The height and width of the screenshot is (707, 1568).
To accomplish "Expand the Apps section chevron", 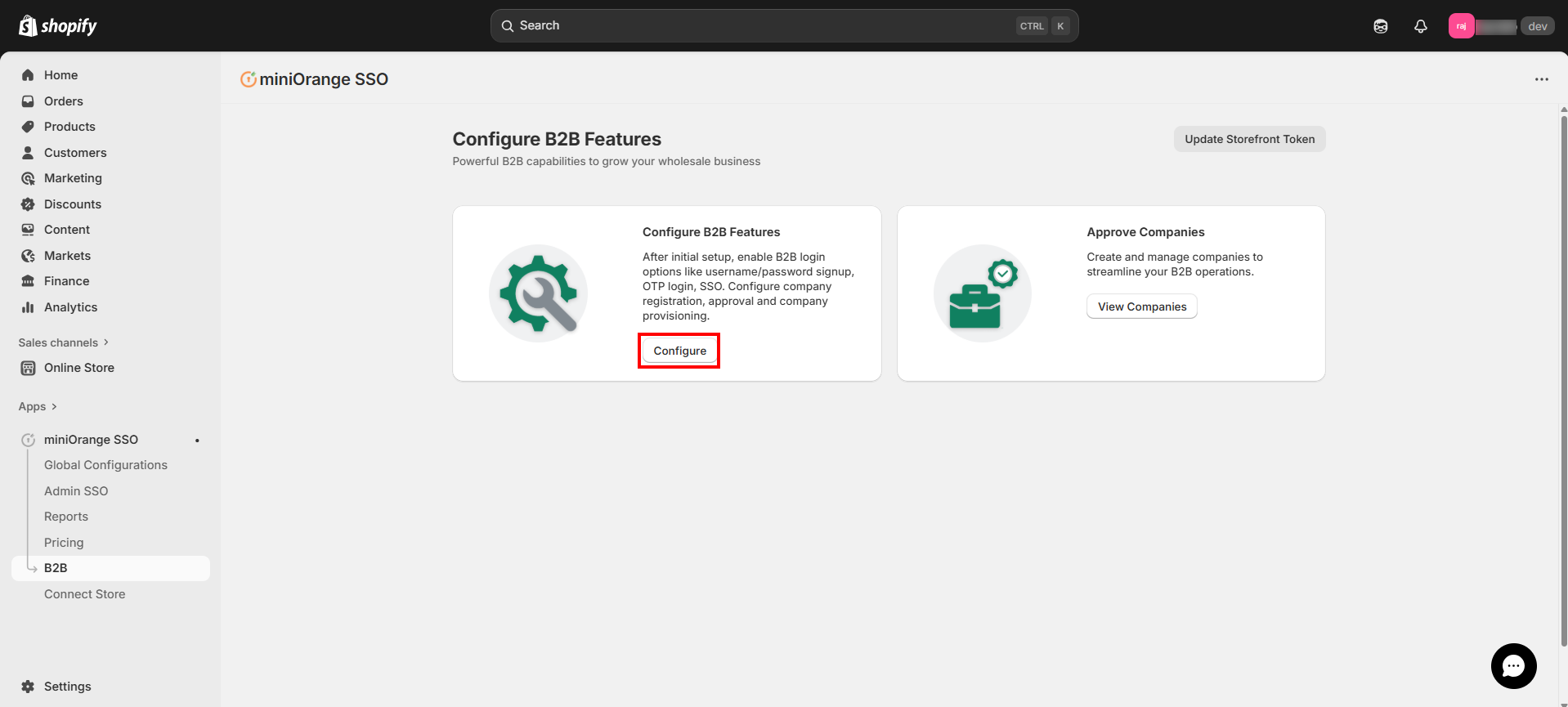I will tap(54, 406).
